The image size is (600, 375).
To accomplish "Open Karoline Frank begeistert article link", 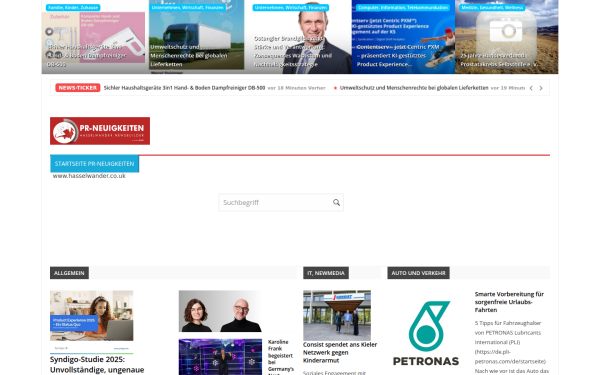I will [280, 356].
